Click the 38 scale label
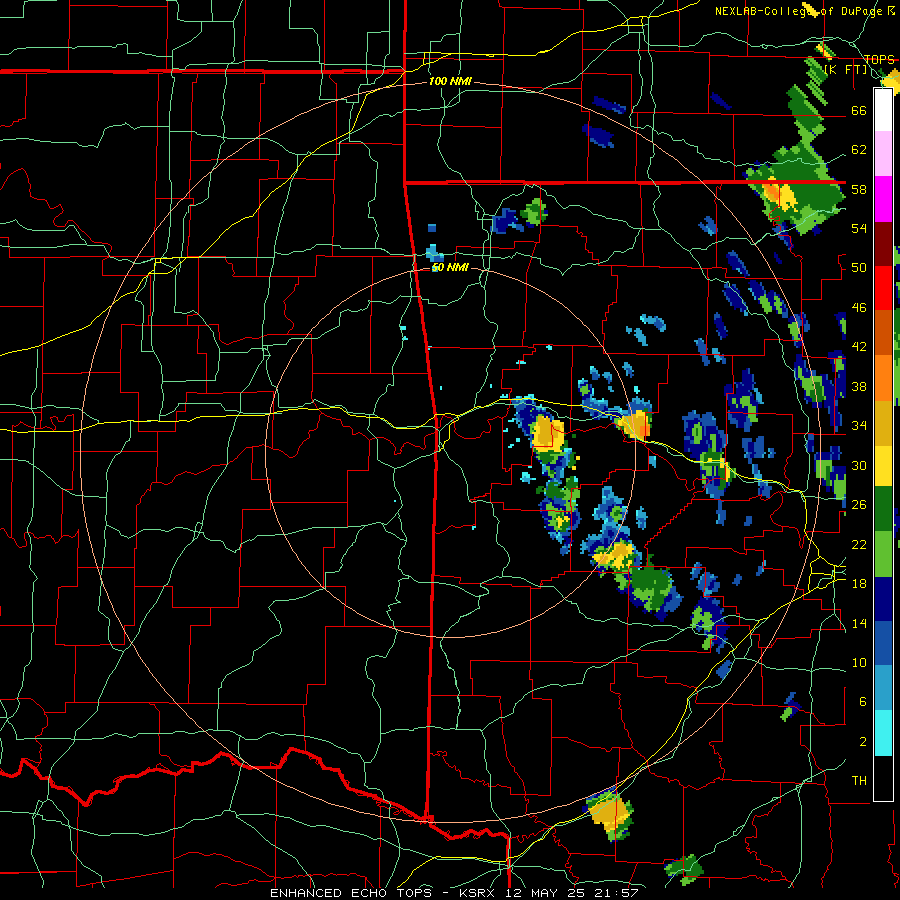This screenshot has height=900, width=900. point(859,386)
